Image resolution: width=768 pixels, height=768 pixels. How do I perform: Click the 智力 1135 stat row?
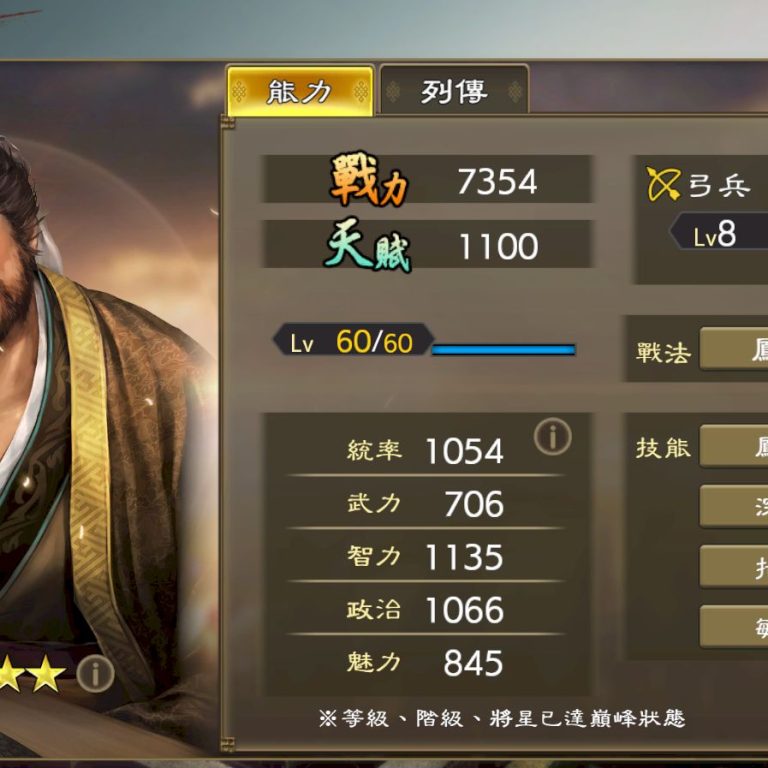(x=425, y=556)
